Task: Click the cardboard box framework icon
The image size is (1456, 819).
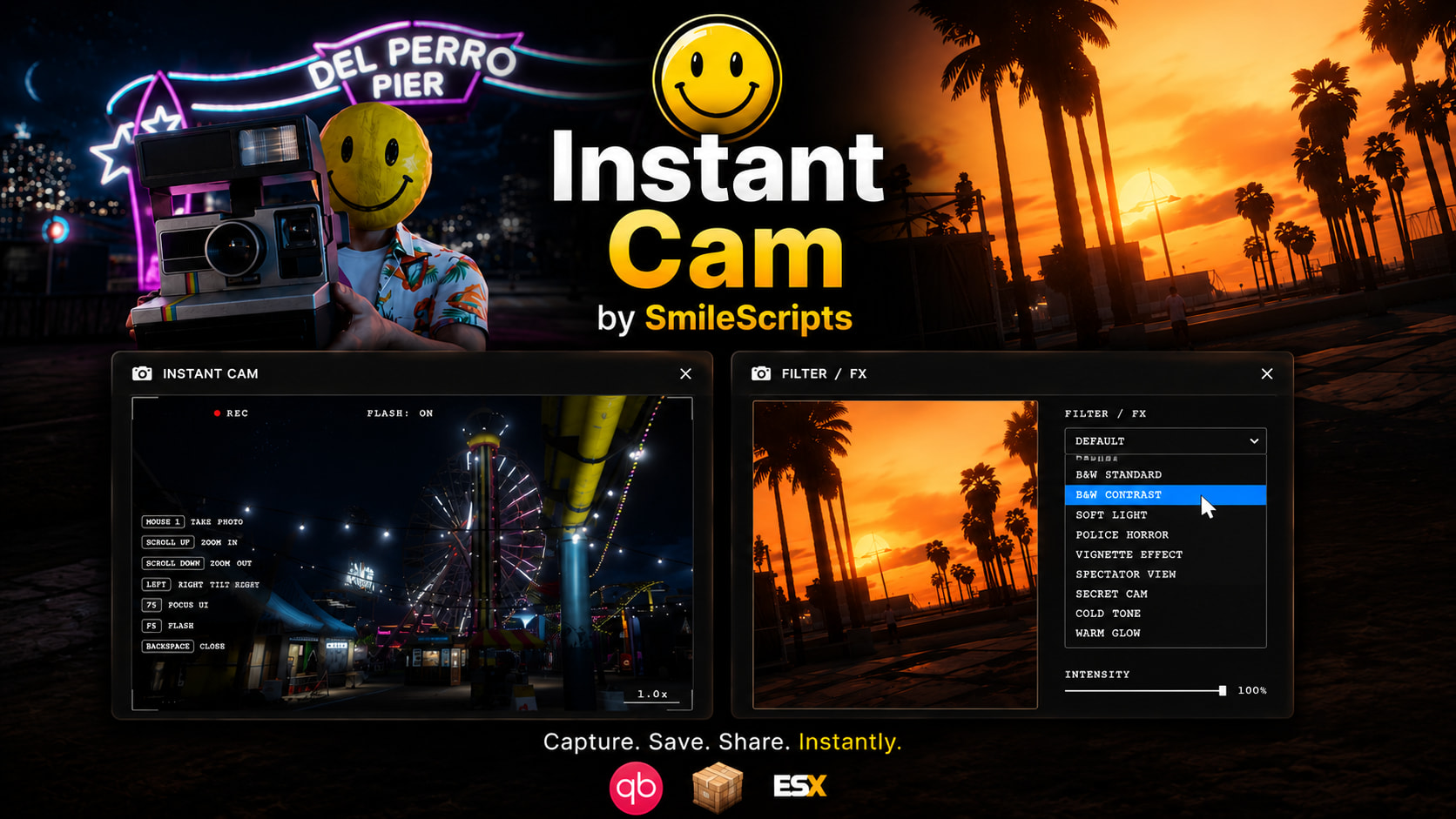Action: click(718, 787)
